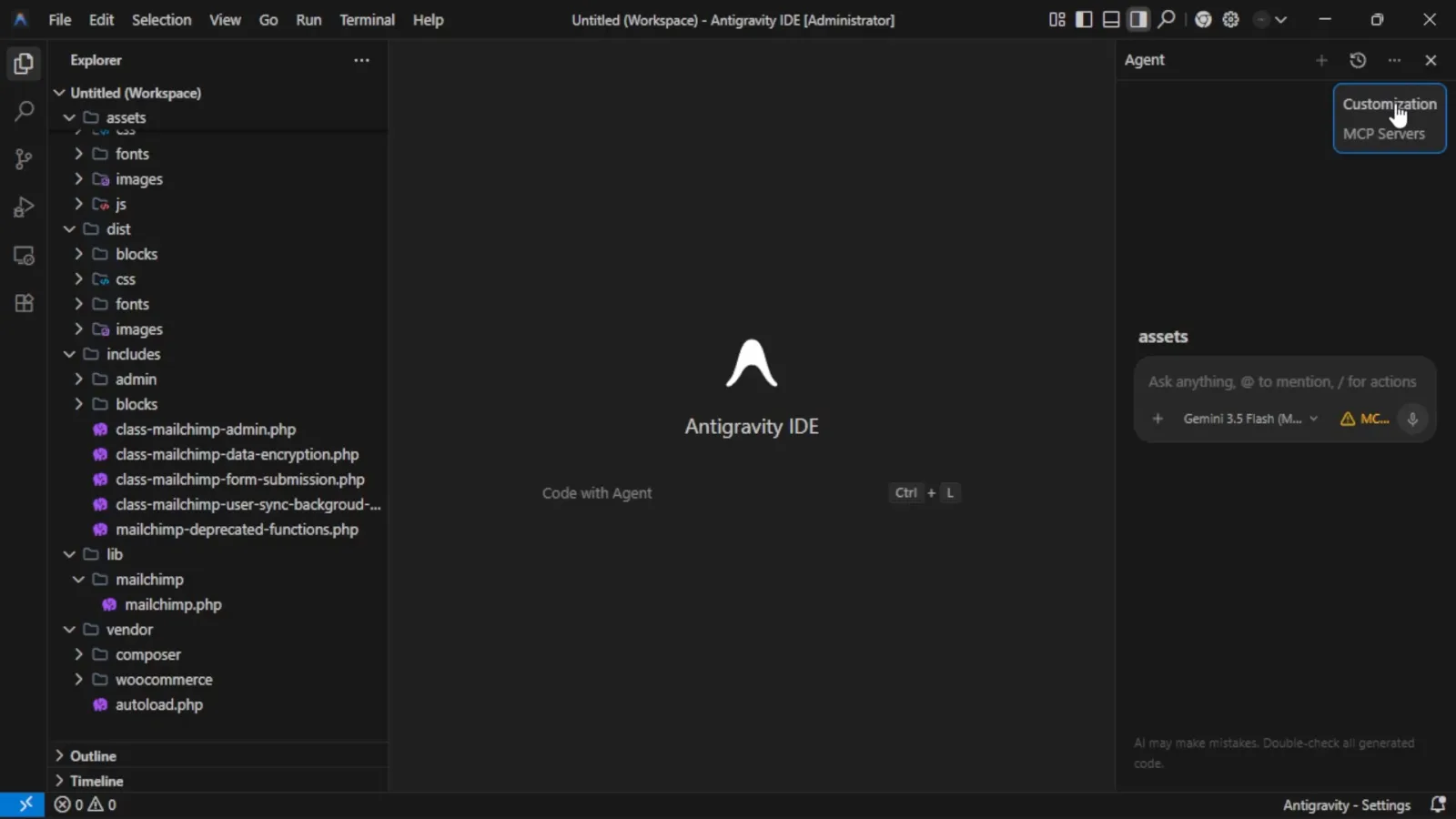This screenshot has height=819, width=1456.
Task: Open the Help menu
Action: 428,19
